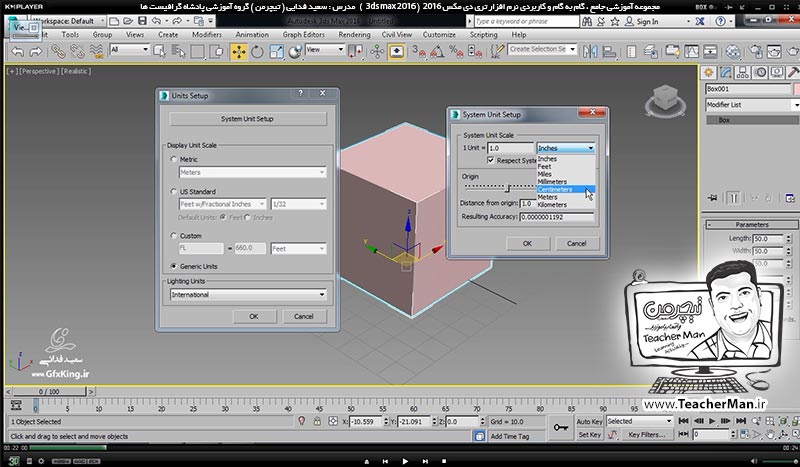
Task: Open the Lighting Units International dropdown
Action: point(248,294)
